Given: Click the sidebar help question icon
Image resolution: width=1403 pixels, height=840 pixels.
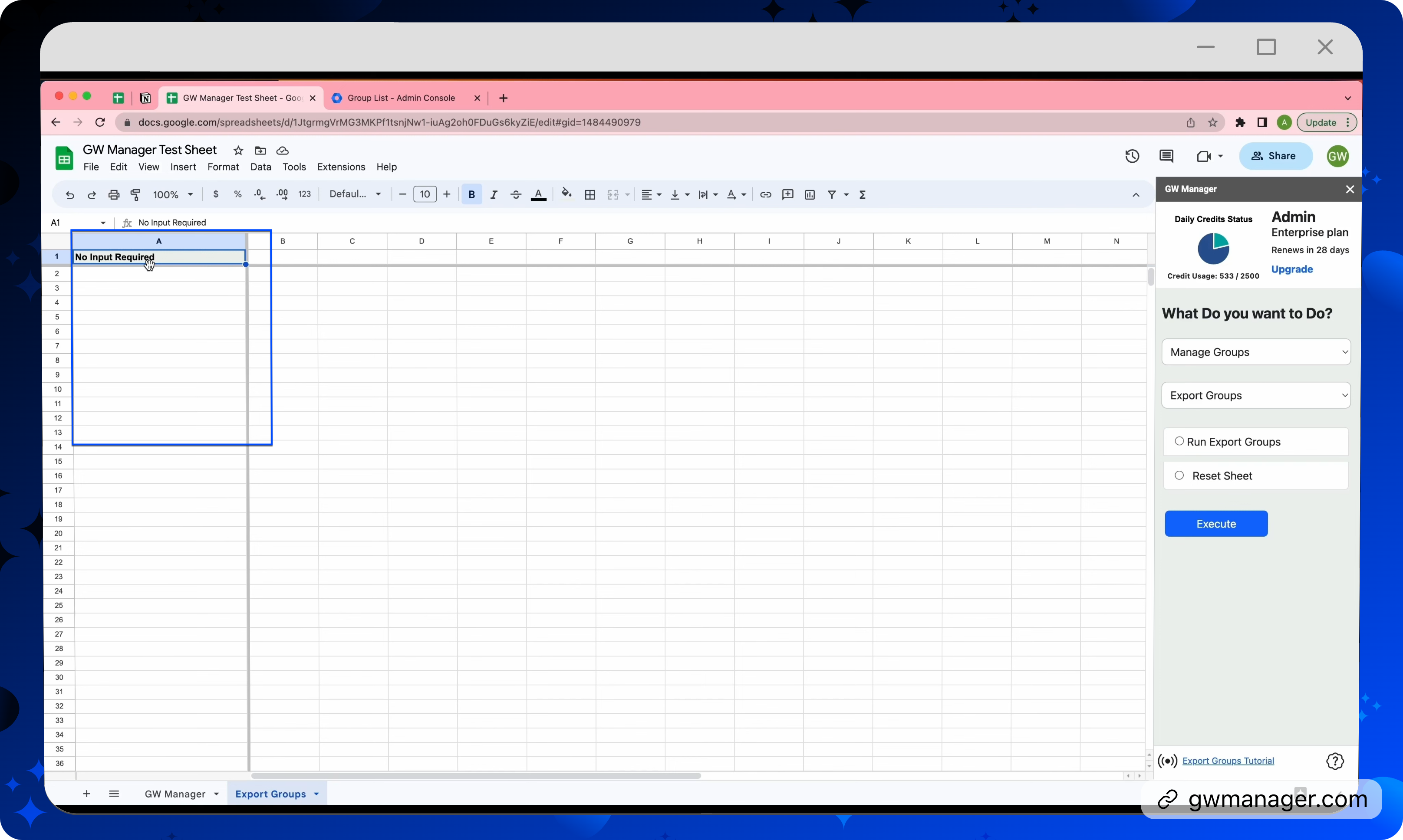Looking at the screenshot, I should point(1334,761).
